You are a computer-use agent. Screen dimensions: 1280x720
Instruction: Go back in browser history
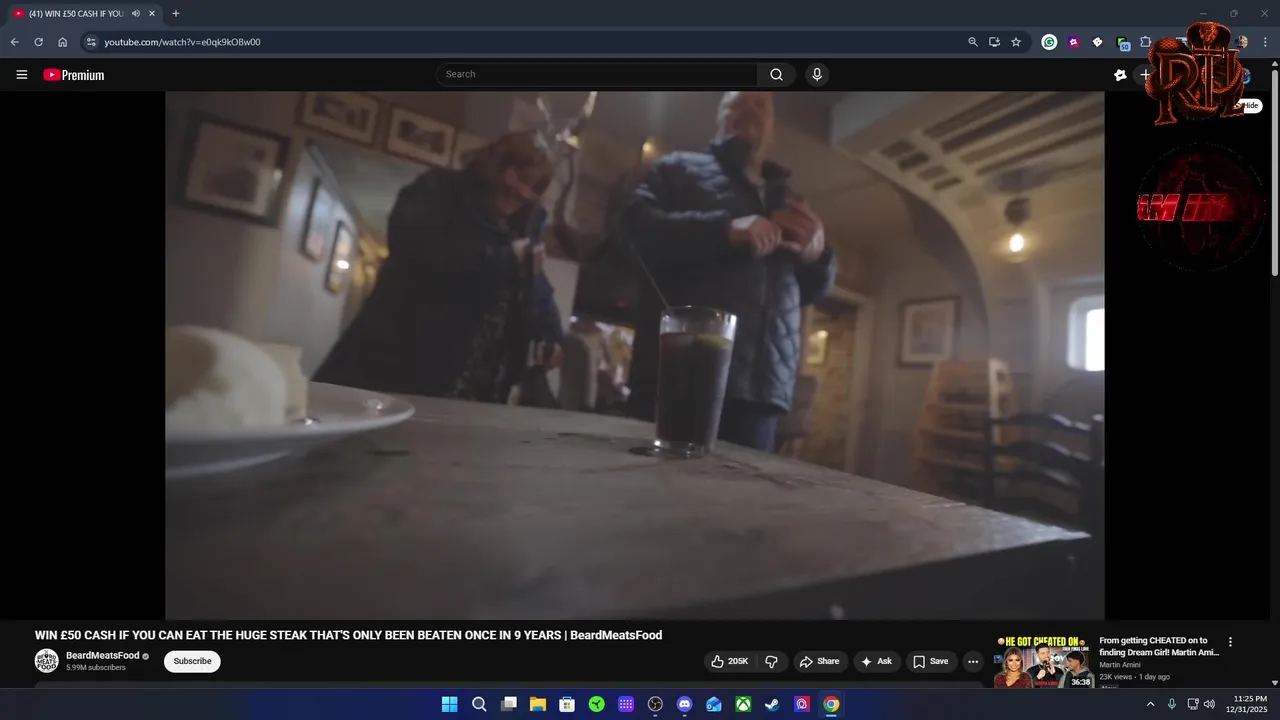point(14,42)
